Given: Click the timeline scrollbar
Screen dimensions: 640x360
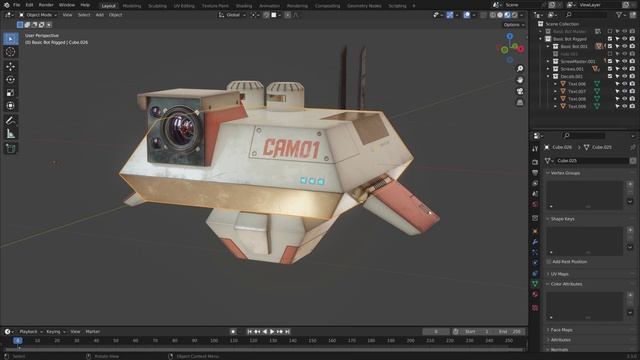Looking at the screenshot, I should (263, 350).
